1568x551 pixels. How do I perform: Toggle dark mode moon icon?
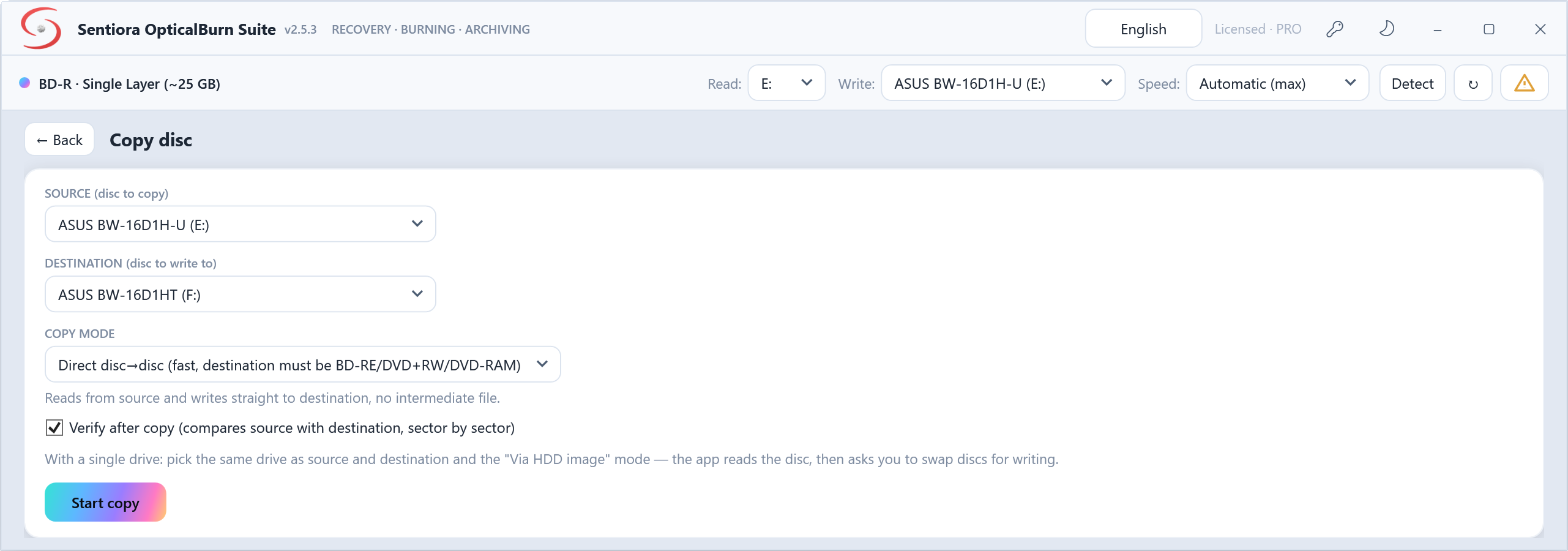pos(1386,29)
